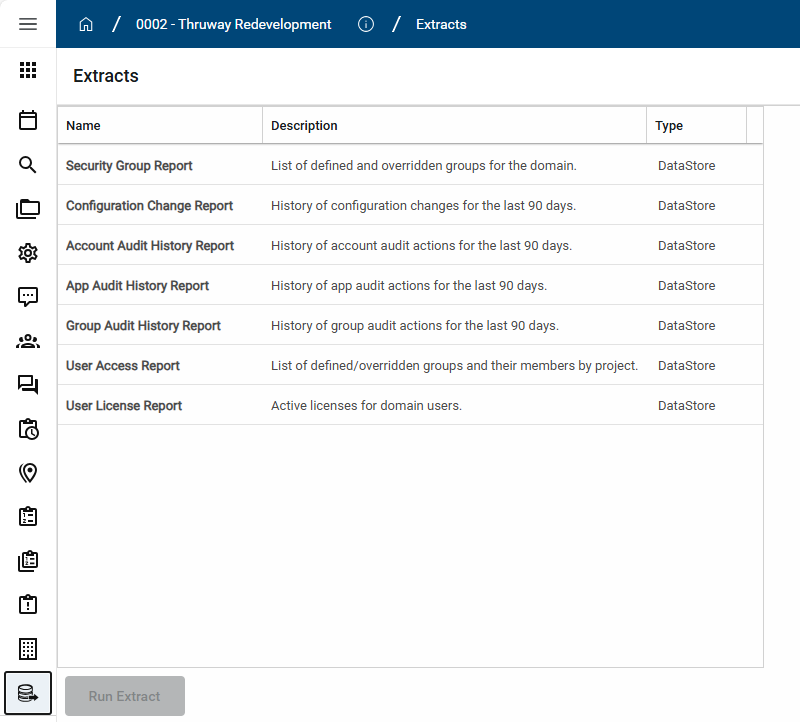Viewport: 800px width, 722px height.
Task: Click the Extracts breadcrumb item
Action: click(441, 24)
